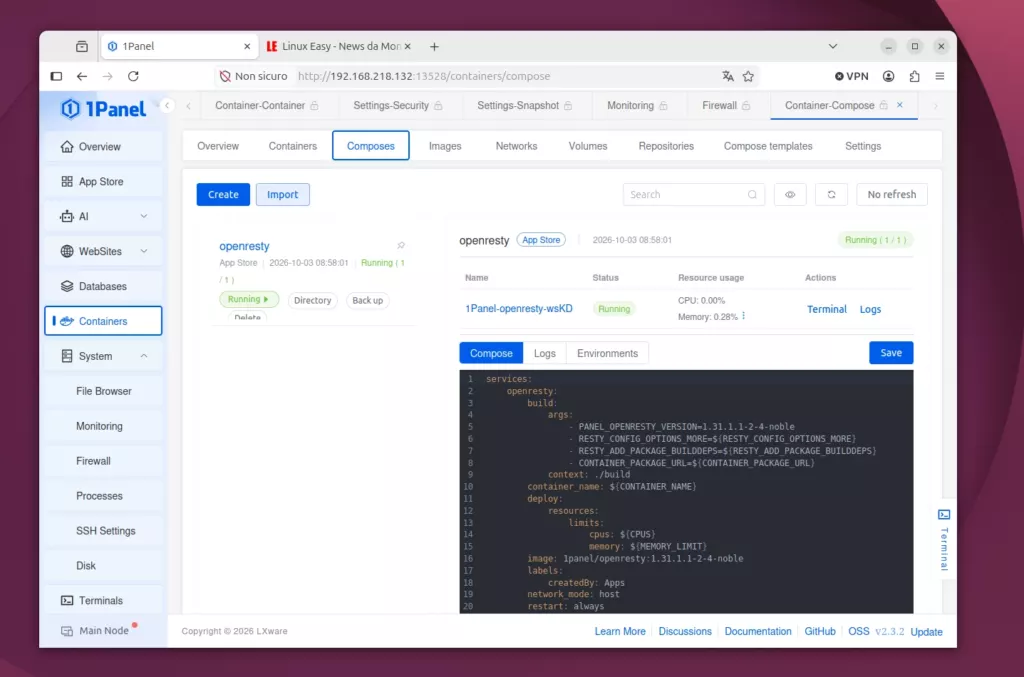Click the Update link in footer

pyautogui.click(x=926, y=632)
